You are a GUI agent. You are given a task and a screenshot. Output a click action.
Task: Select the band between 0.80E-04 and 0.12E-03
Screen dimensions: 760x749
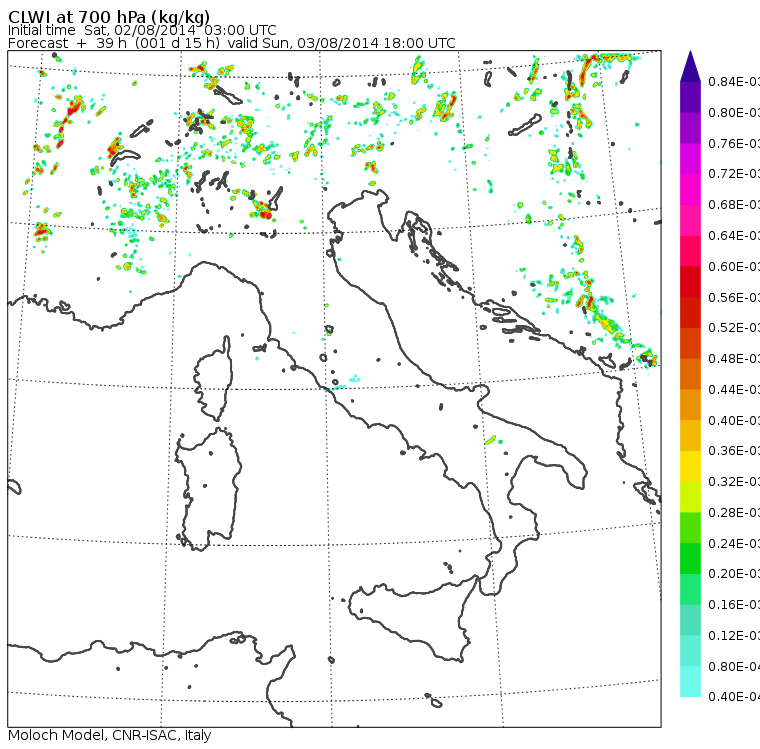(690, 651)
